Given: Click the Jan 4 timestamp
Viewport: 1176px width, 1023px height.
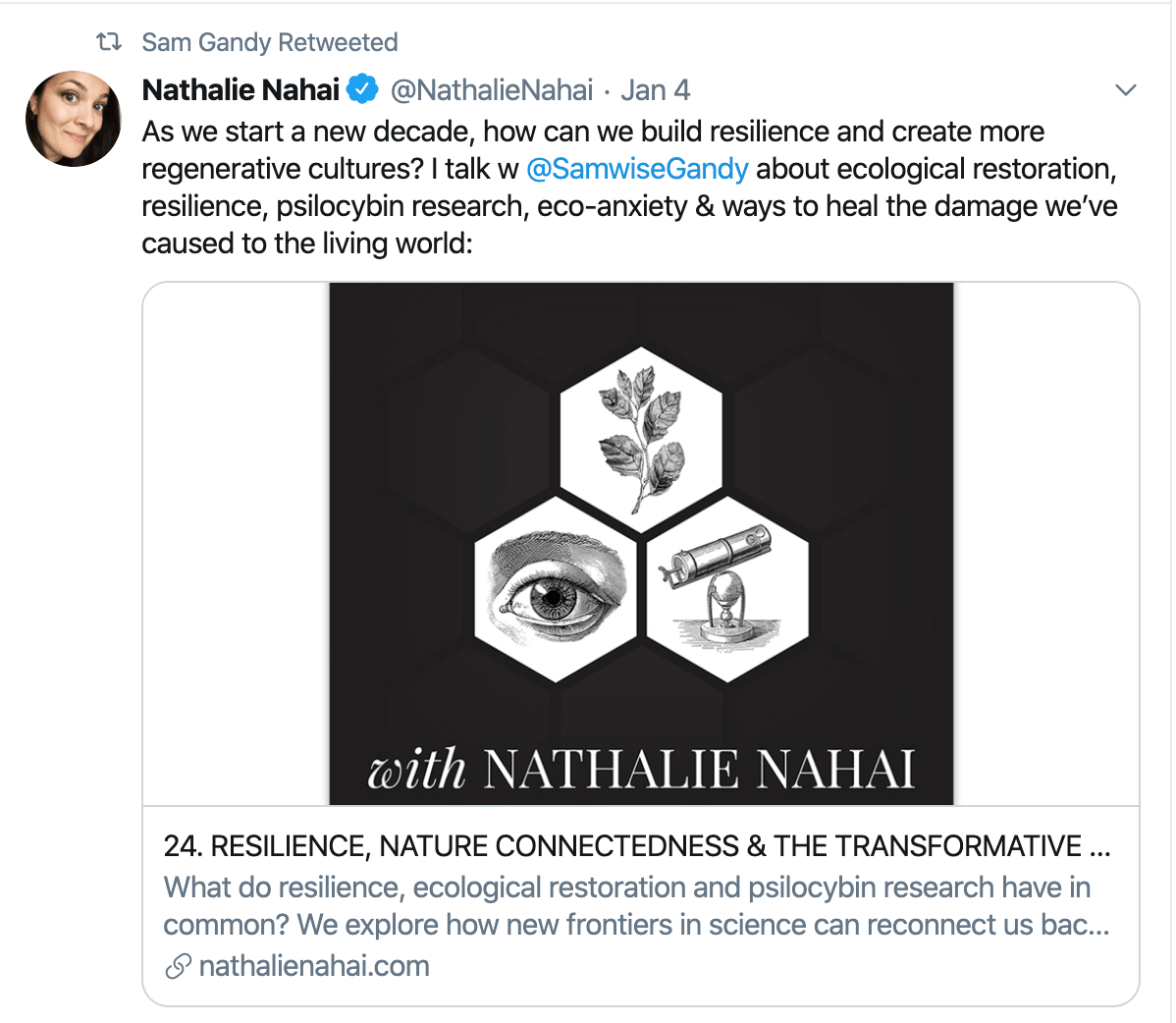Looking at the screenshot, I should coord(656,90).
